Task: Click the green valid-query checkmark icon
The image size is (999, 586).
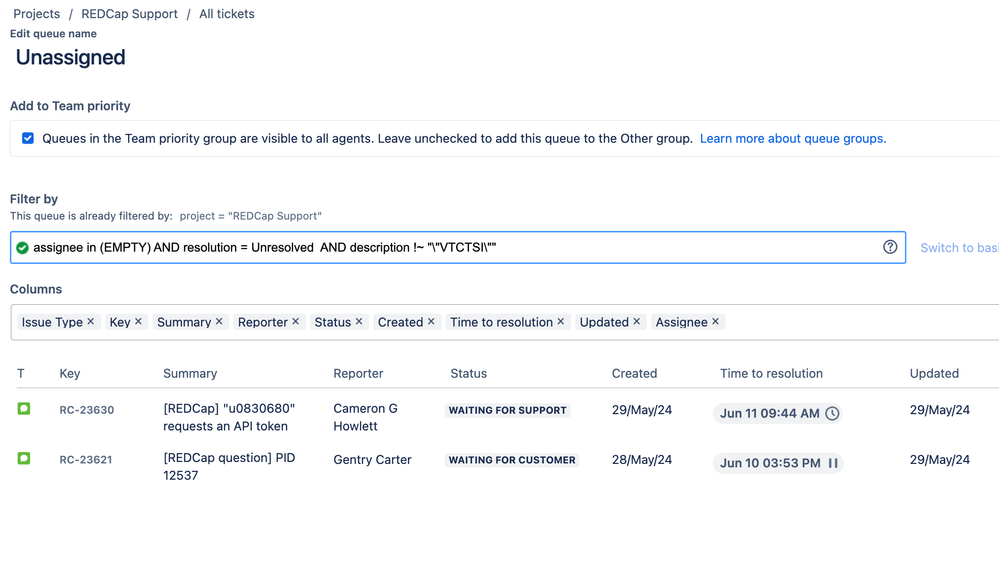Action: [x=22, y=248]
